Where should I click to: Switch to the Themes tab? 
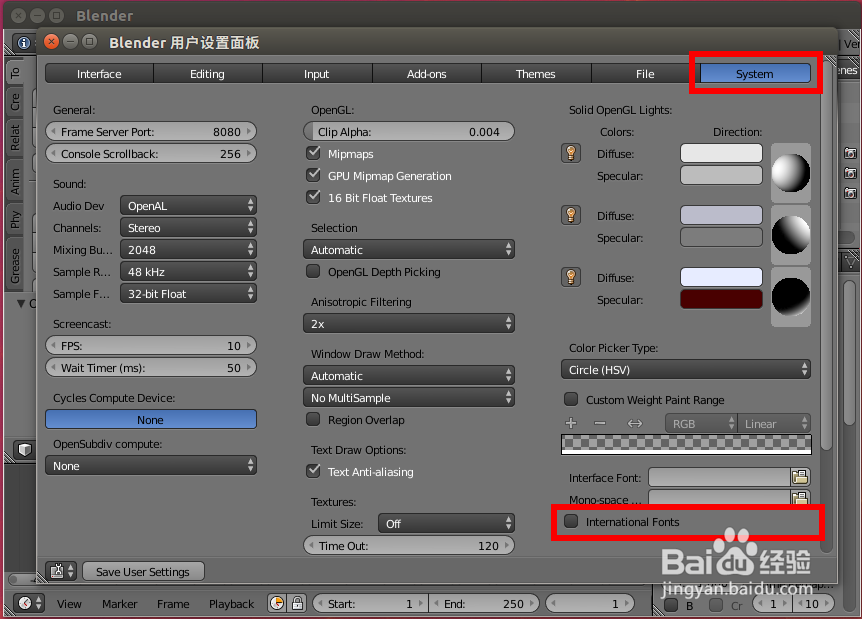536,73
